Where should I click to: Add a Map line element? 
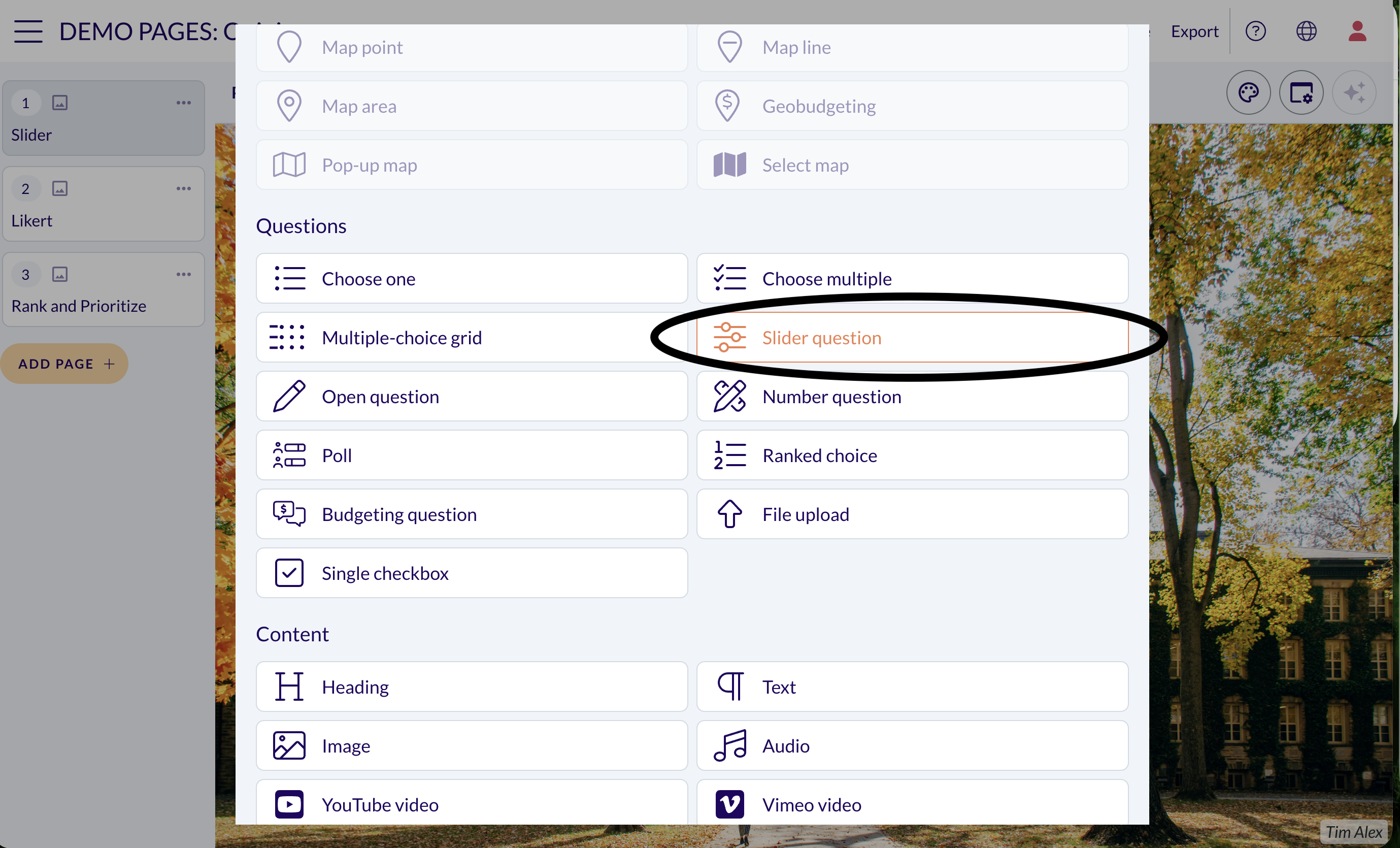tap(912, 47)
